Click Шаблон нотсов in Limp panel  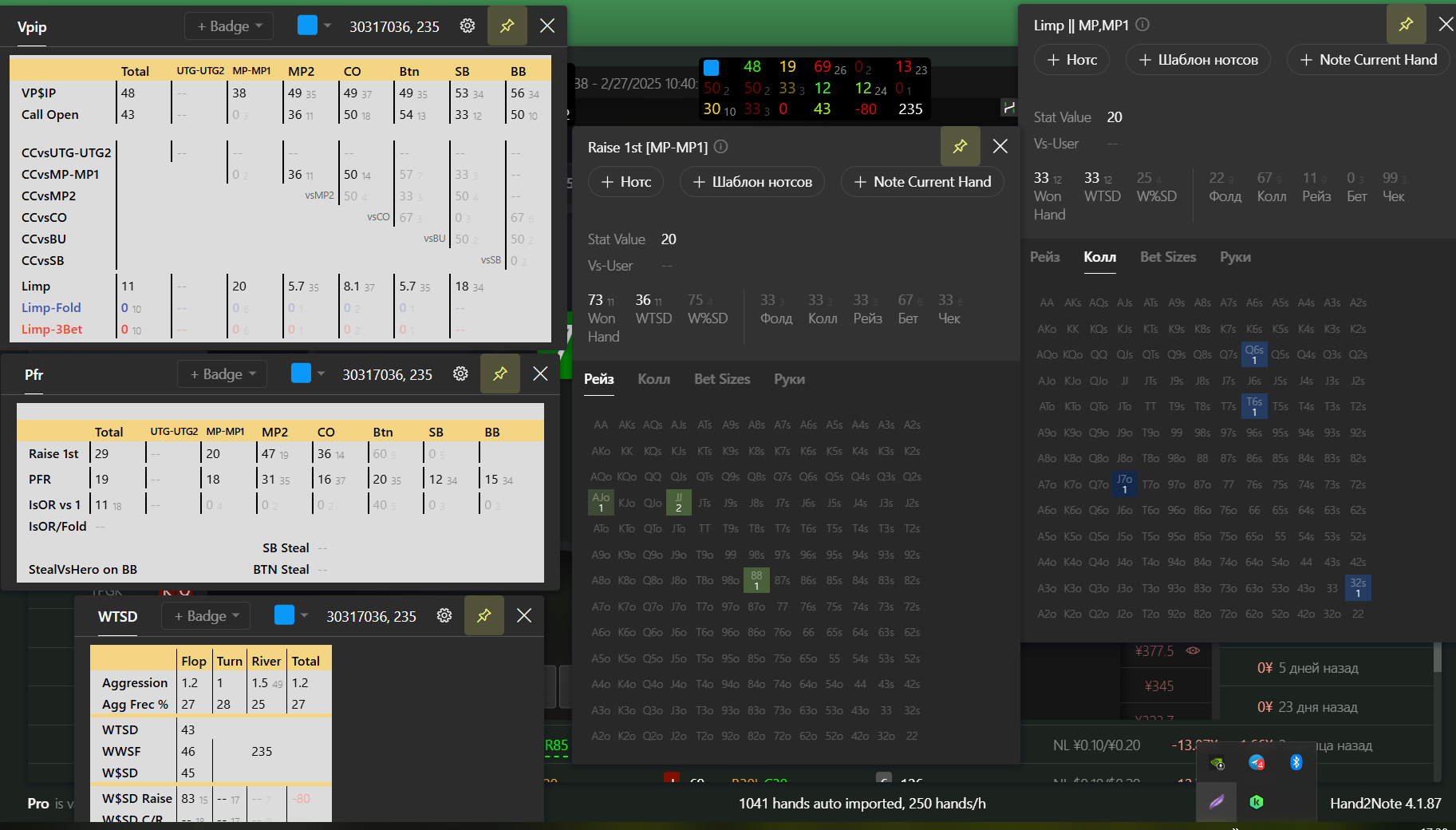click(1198, 60)
